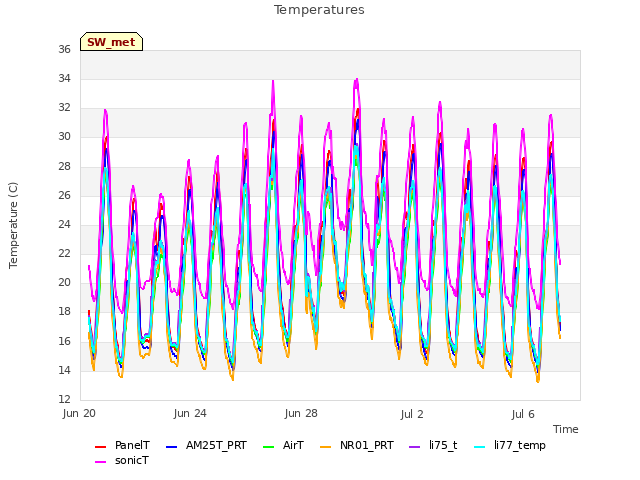Click the blue AM25T_PRT legend swatch
Viewport: 640px width, 480px height.
[171, 447]
